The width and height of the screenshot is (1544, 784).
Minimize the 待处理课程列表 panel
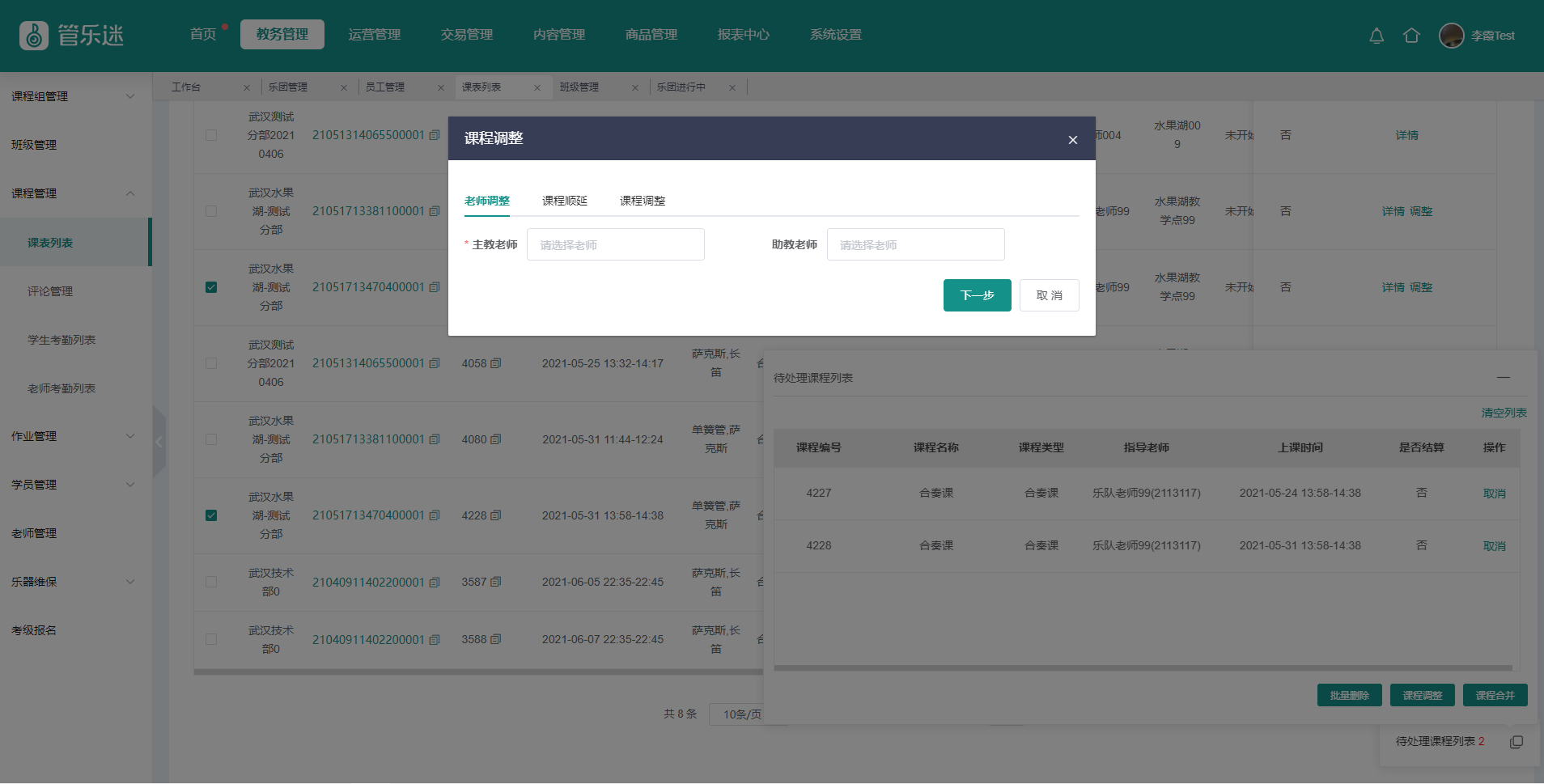click(1503, 377)
